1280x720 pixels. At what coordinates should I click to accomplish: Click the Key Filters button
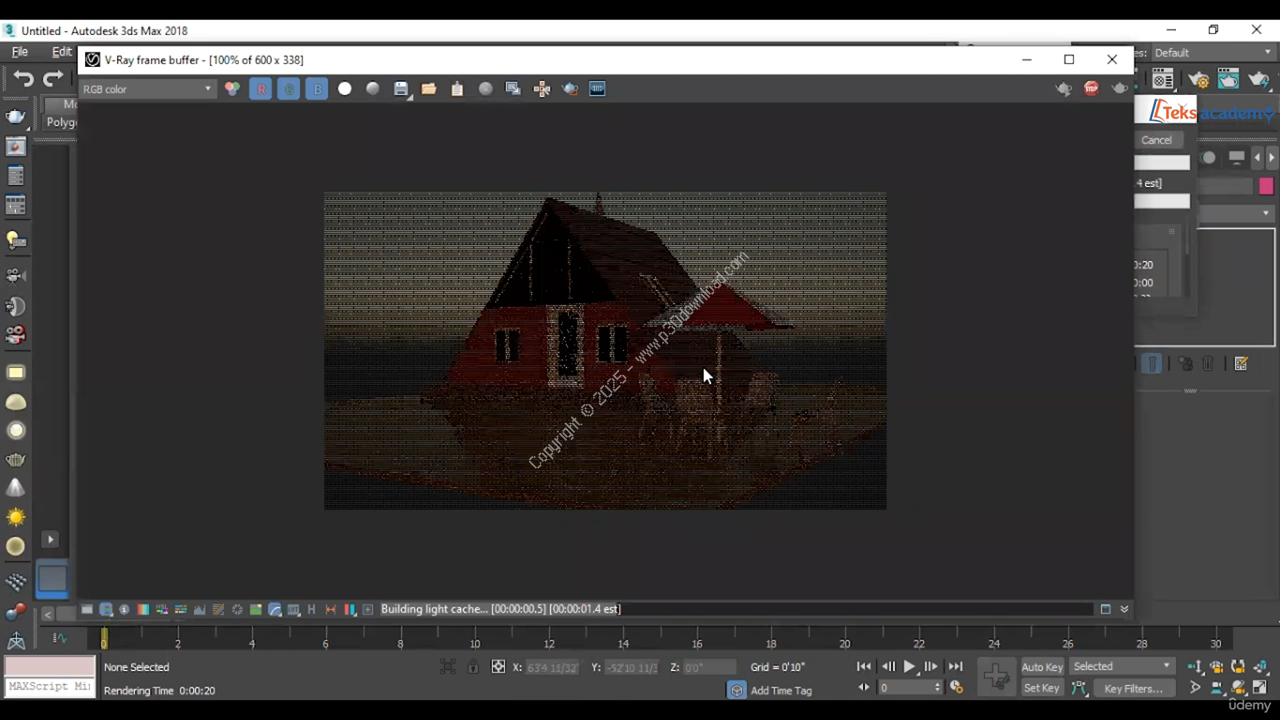tap(1133, 688)
